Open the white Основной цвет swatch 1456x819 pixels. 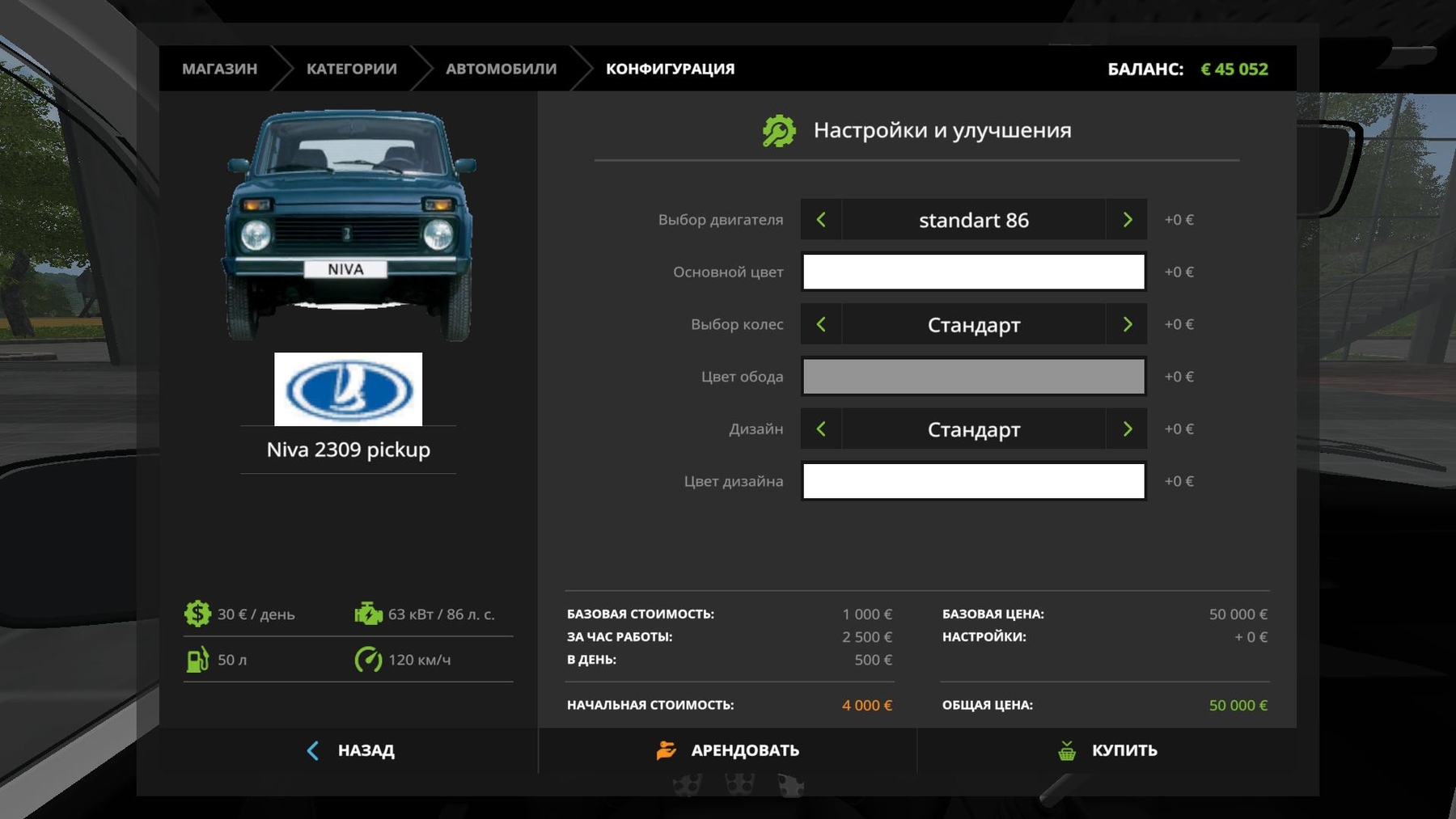973,272
